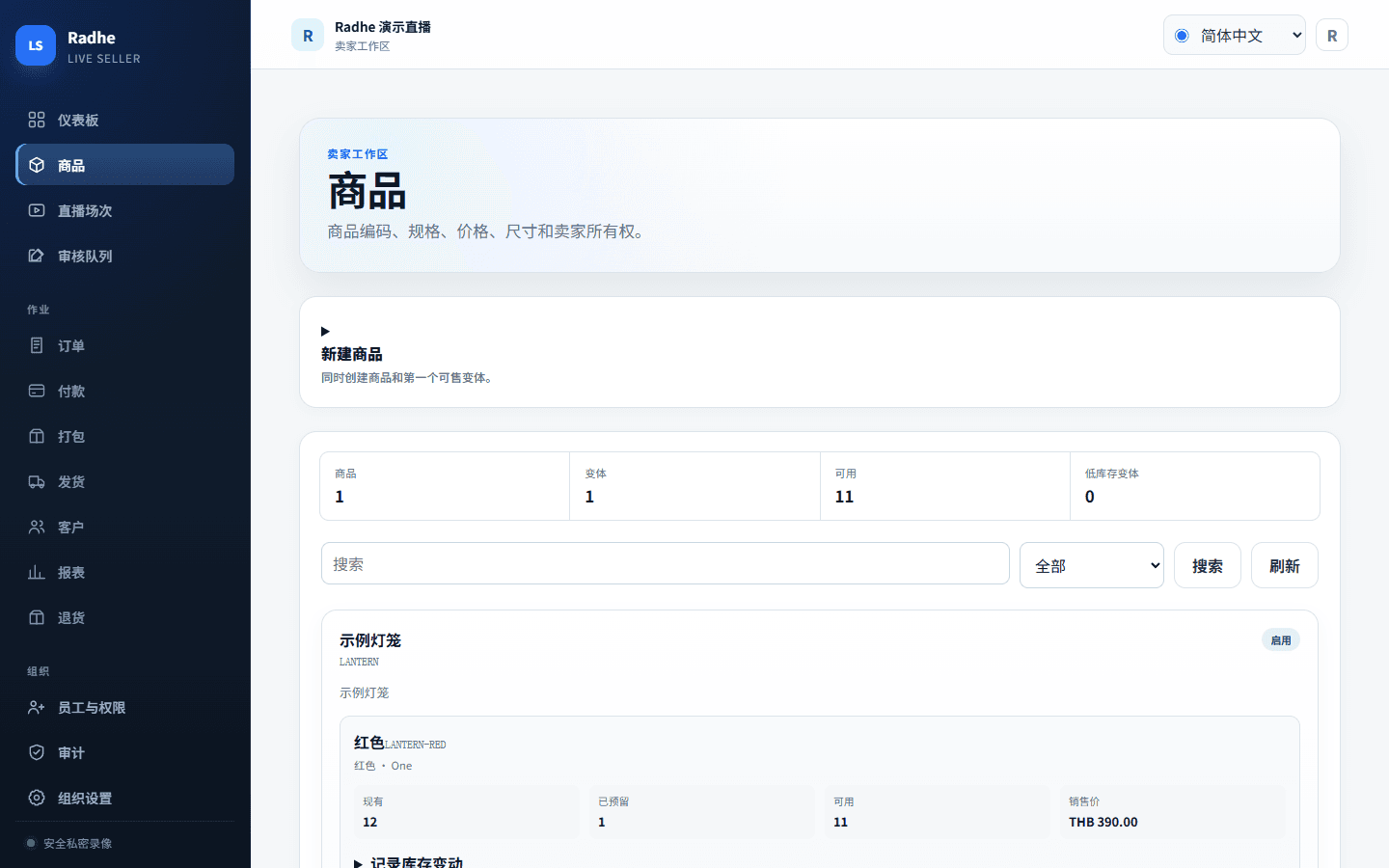Click the orders receipt icon
This screenshot has width=1389, height=868.
coord(37,345)
